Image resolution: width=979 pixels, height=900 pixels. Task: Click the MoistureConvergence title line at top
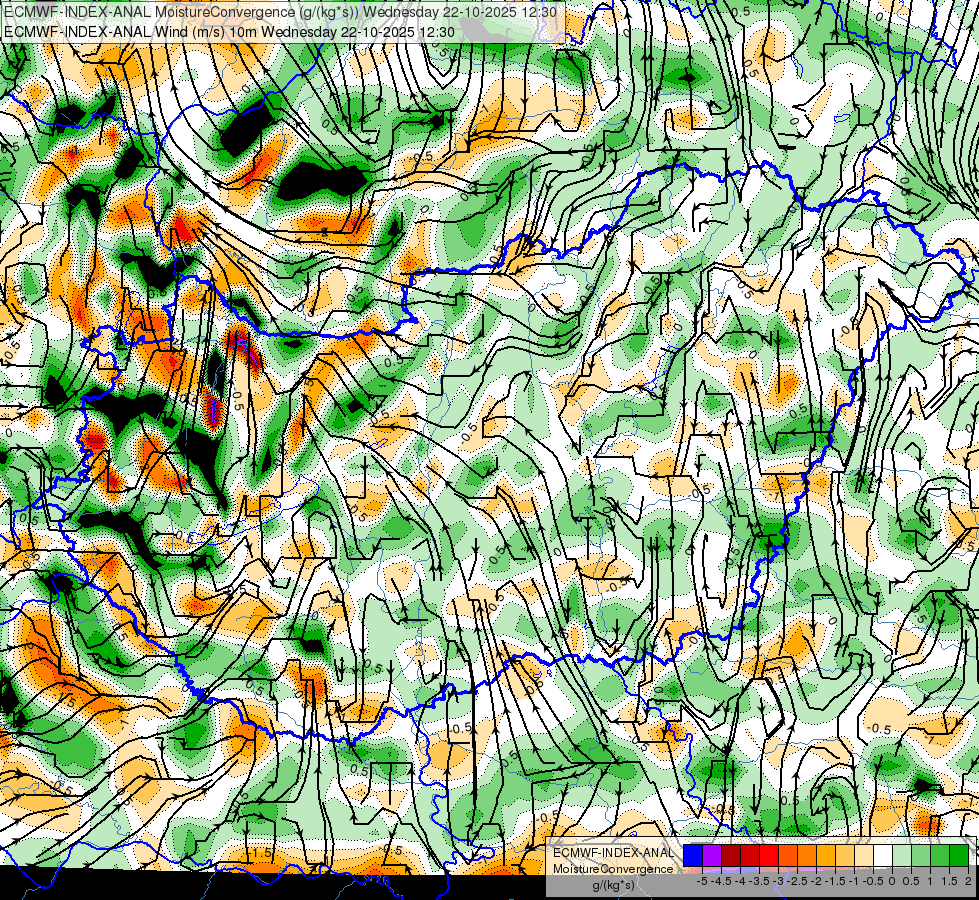[282, 12]
